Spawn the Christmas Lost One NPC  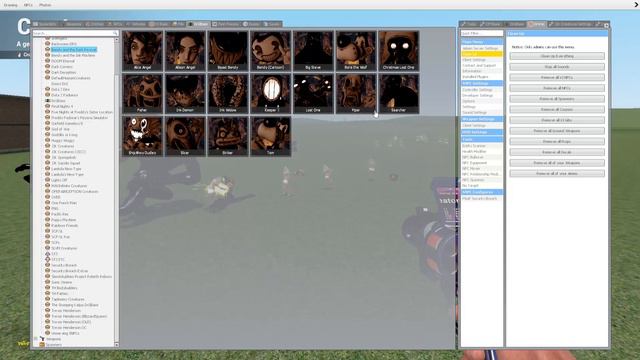click(x=398, y=51)
